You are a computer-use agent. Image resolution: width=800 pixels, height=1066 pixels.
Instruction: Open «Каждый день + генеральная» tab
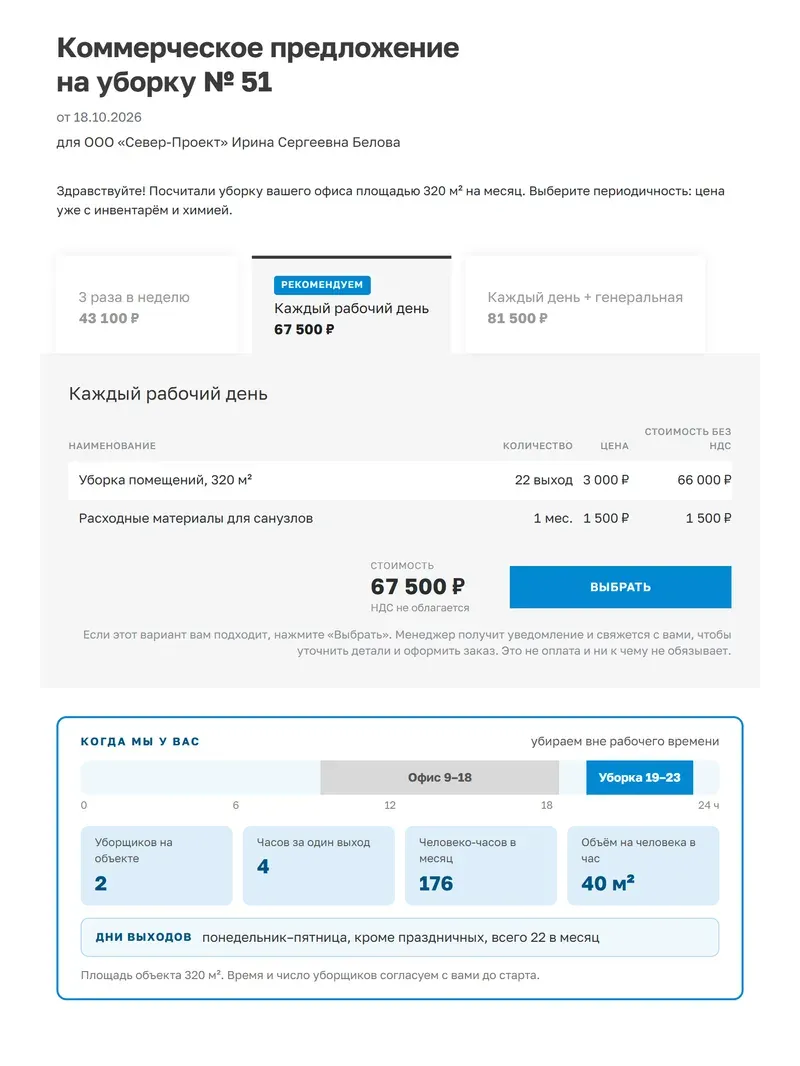585,306
